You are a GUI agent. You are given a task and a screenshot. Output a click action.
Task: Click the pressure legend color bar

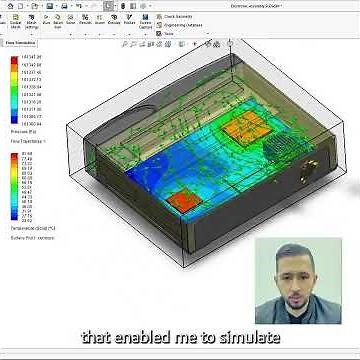tap(14, 90)
